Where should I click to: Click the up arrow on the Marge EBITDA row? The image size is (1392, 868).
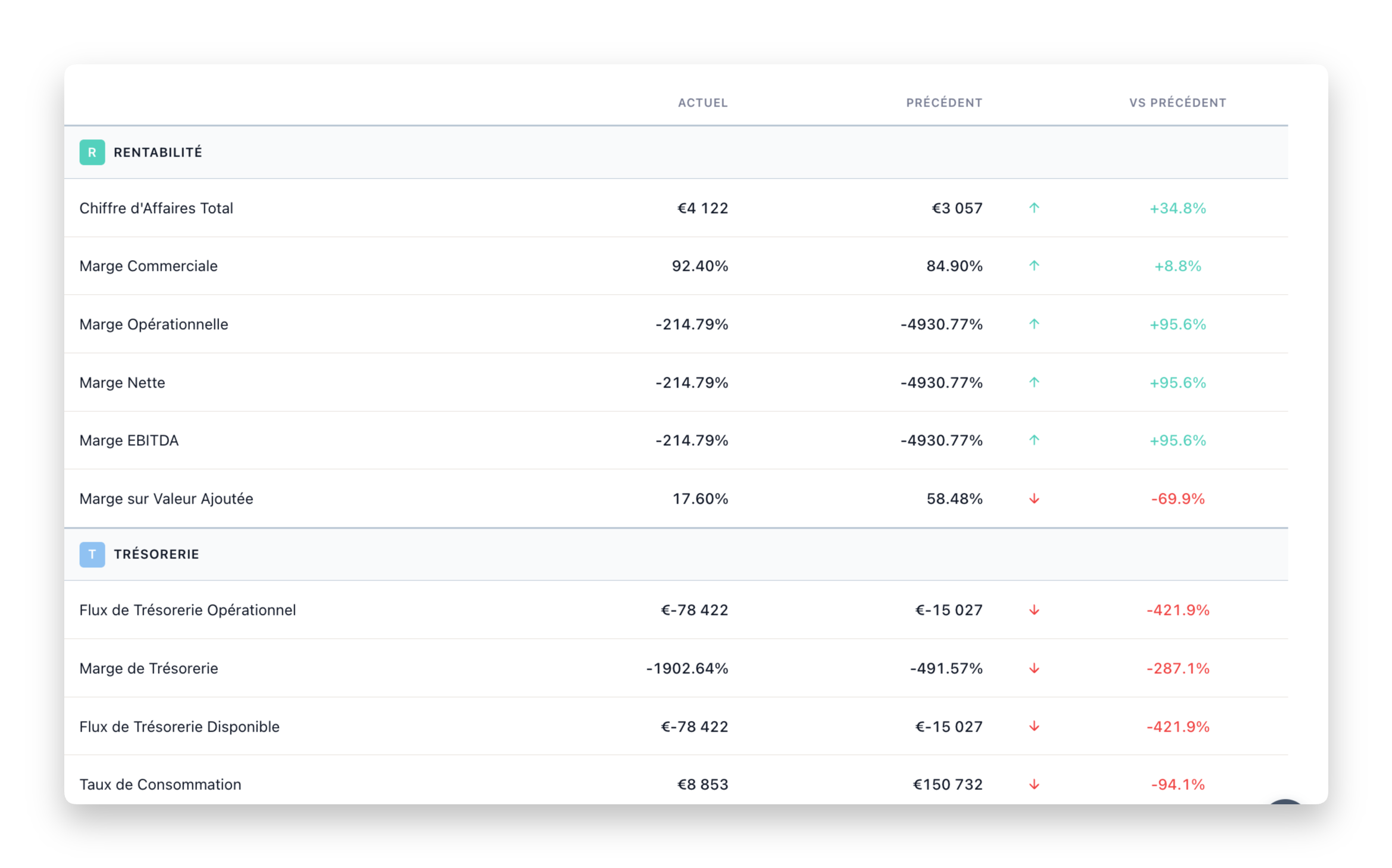coord(1035,440)
